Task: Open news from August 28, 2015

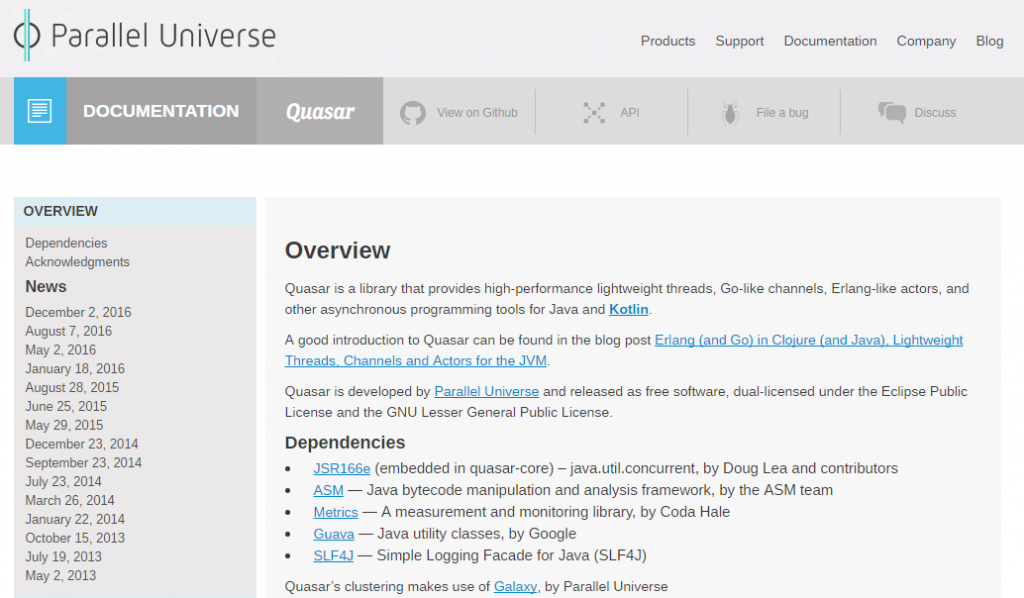Action: tap(72, 388)
